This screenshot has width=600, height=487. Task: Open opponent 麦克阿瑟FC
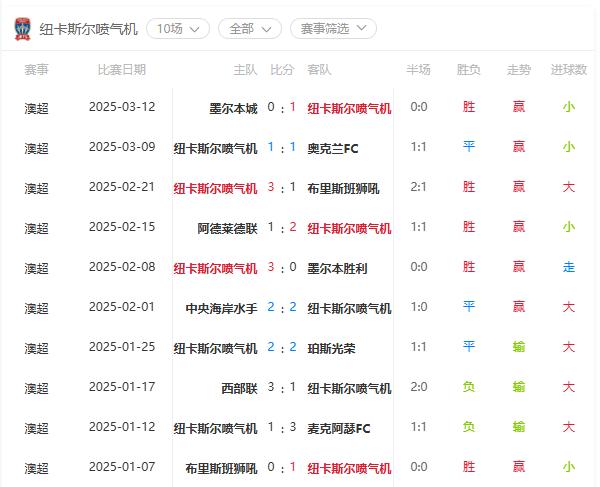click(x=339, y=428)
